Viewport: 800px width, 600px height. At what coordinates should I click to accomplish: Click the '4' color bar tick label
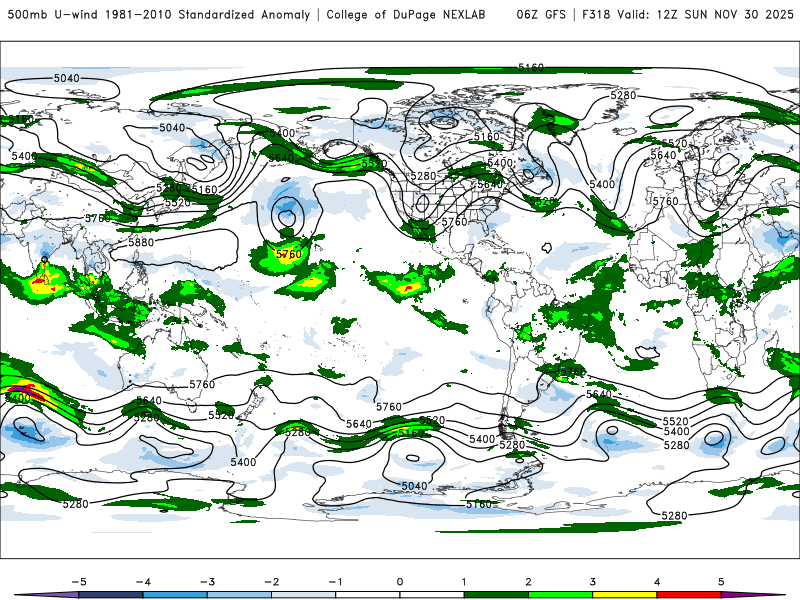[x=657, y=582]
